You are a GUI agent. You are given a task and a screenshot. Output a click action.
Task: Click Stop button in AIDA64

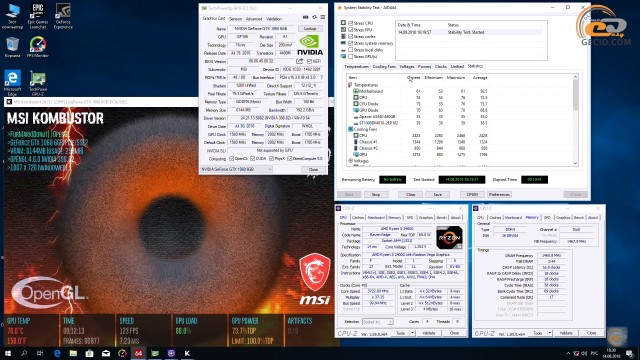tap(376, 194)
